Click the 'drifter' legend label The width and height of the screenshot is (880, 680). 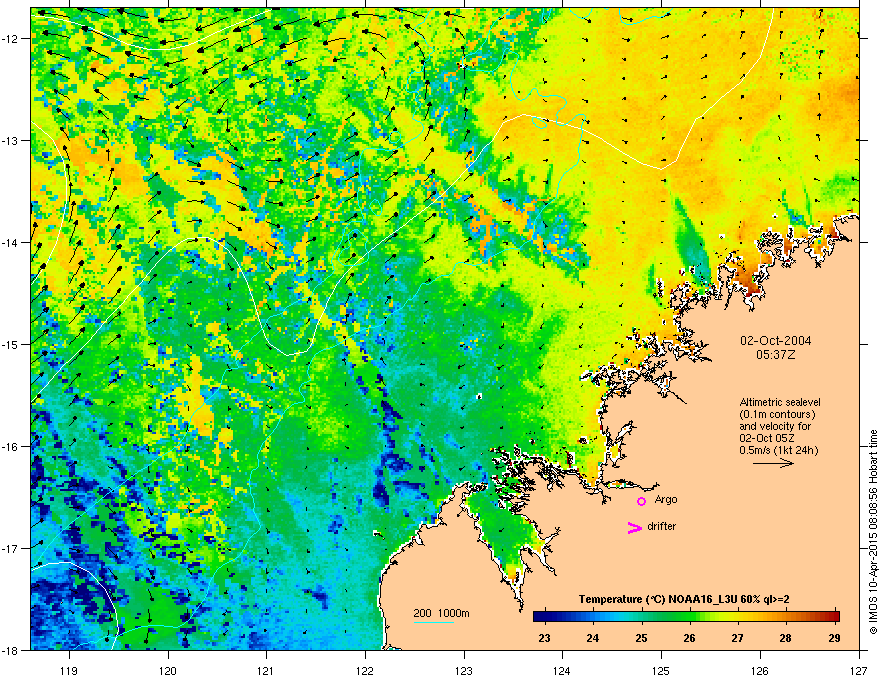[661, 526]
